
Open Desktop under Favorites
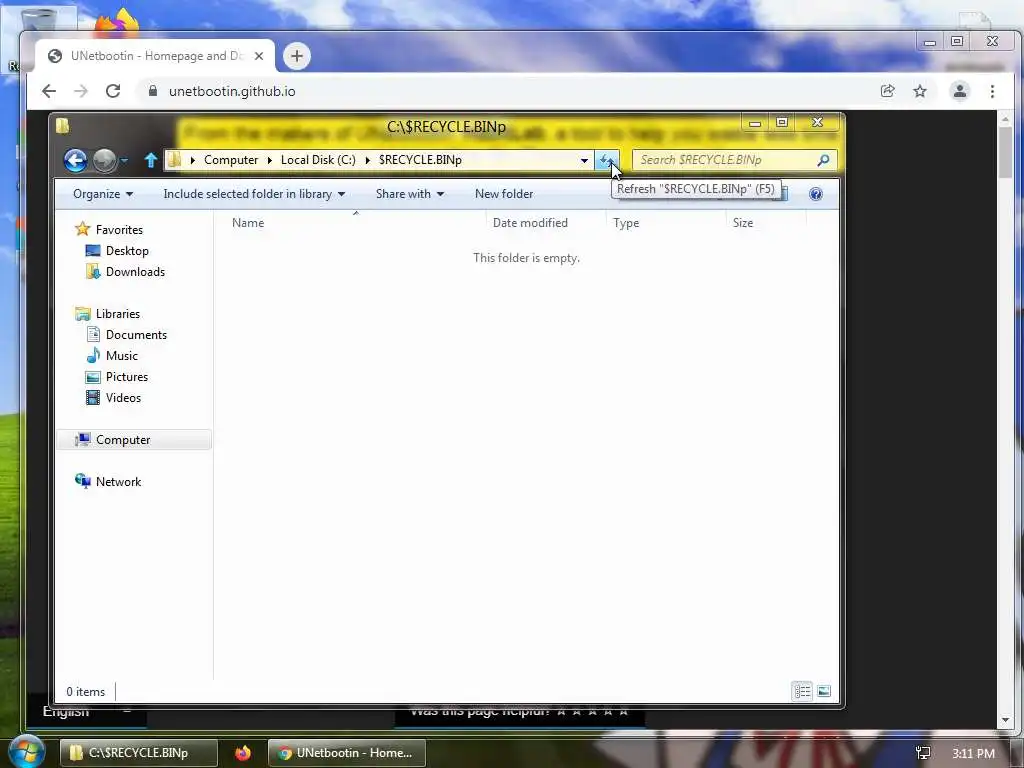tap(127, 251)
